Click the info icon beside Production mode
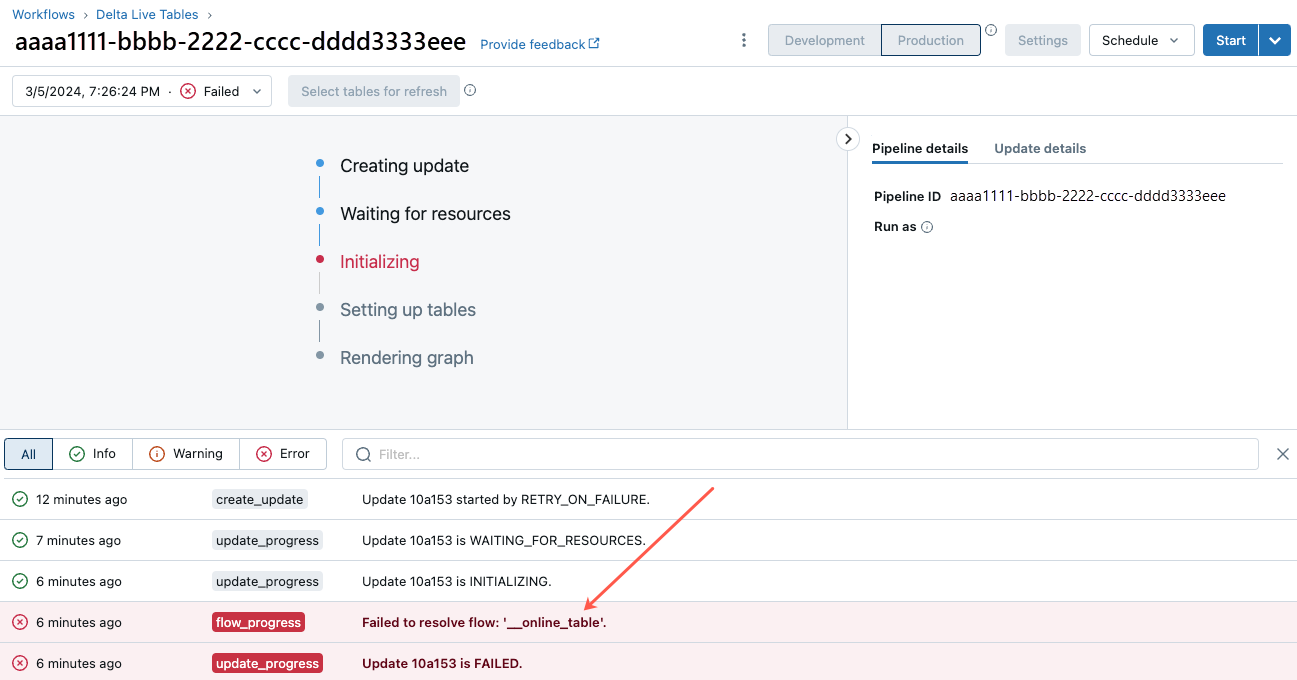 pos(990,31)
